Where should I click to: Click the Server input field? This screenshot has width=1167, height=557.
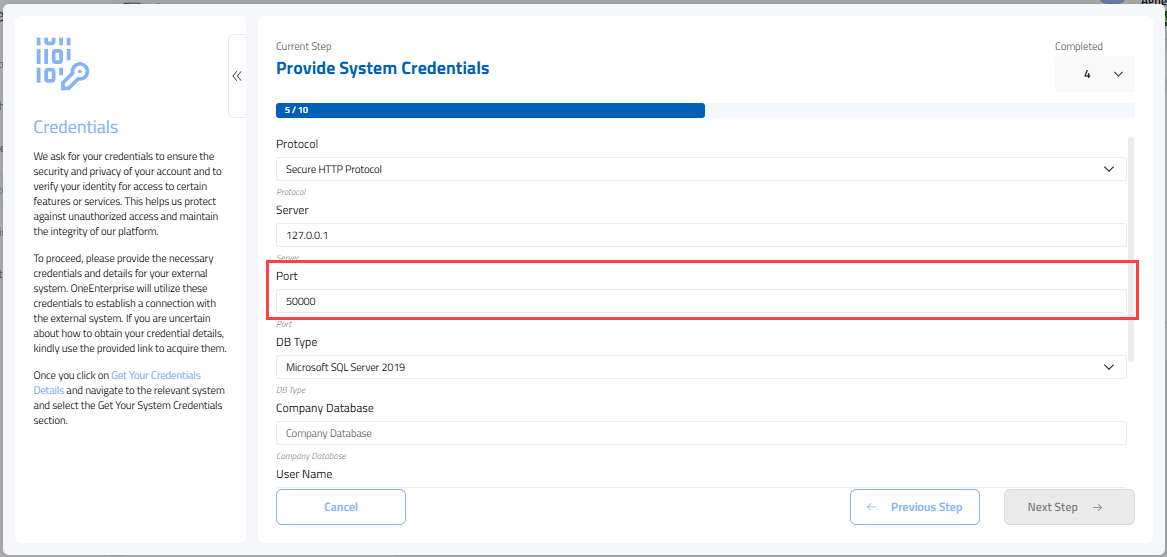pyautogui.click(x=700, y=235)
